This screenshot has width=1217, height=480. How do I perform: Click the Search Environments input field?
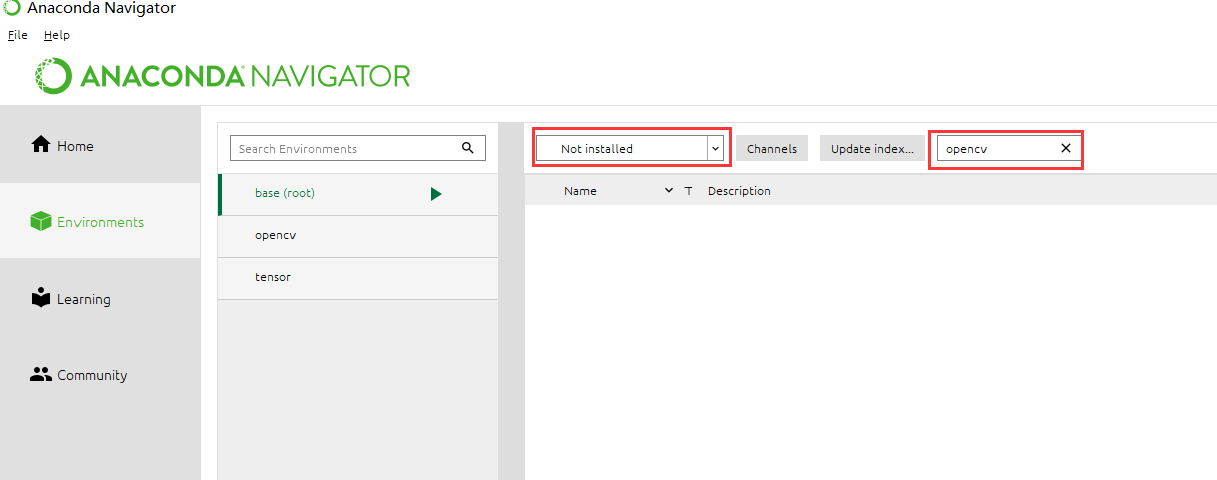pos(358,148)
